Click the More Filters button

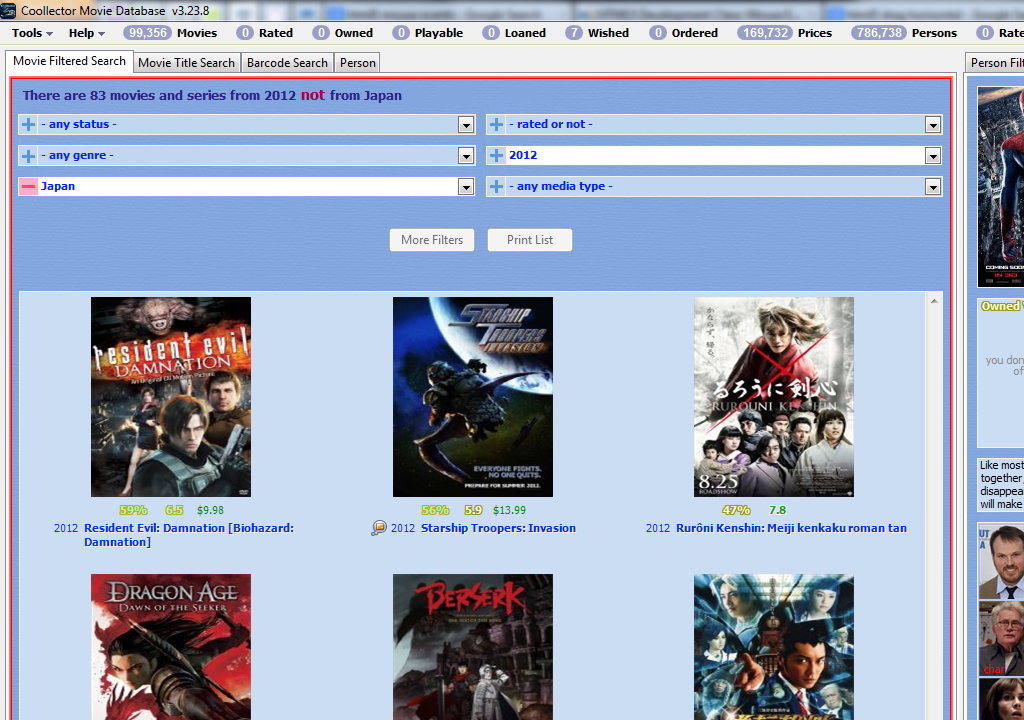pos(432,240)
